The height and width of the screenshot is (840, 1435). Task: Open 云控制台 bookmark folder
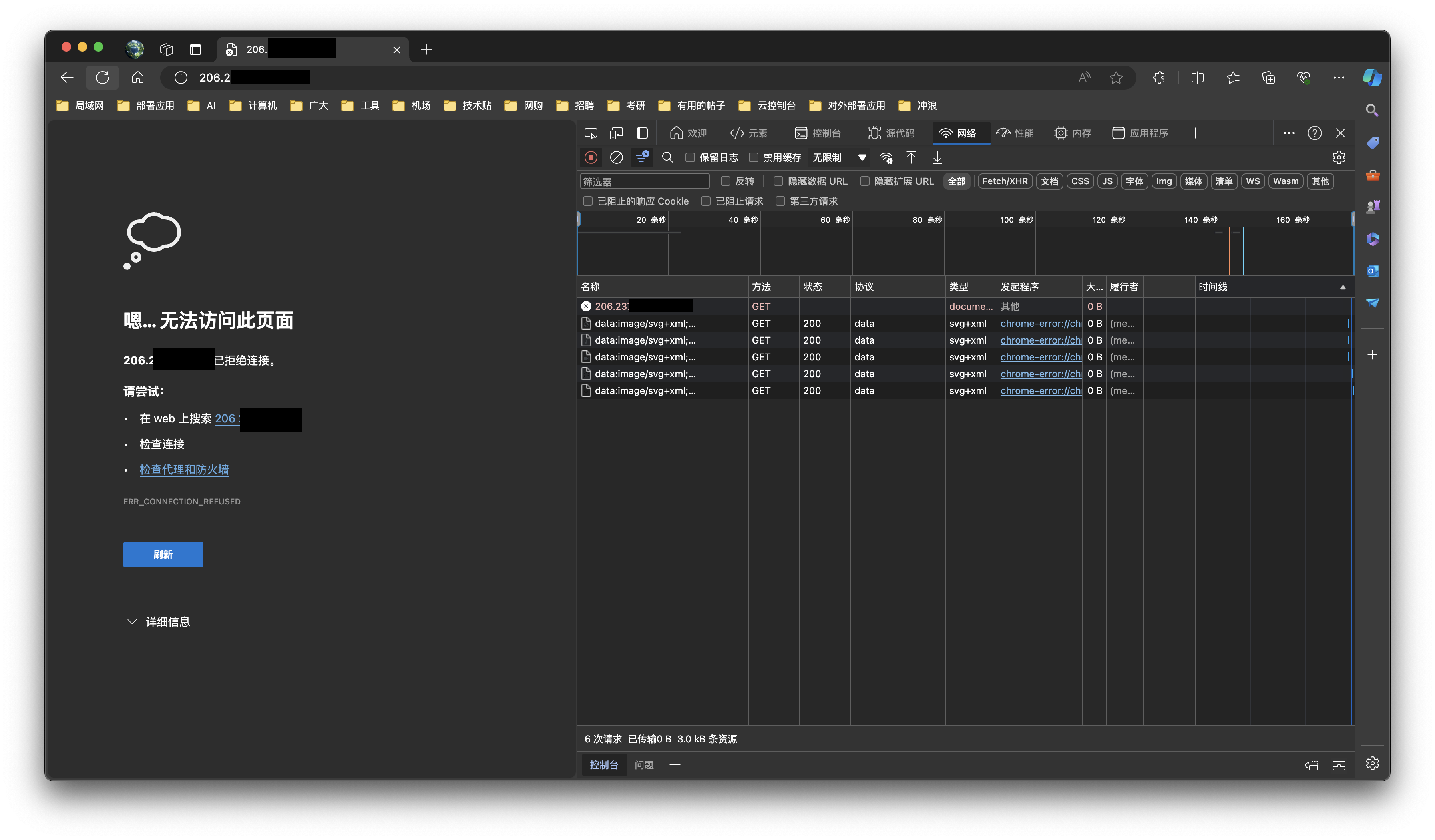pos(766,105)
